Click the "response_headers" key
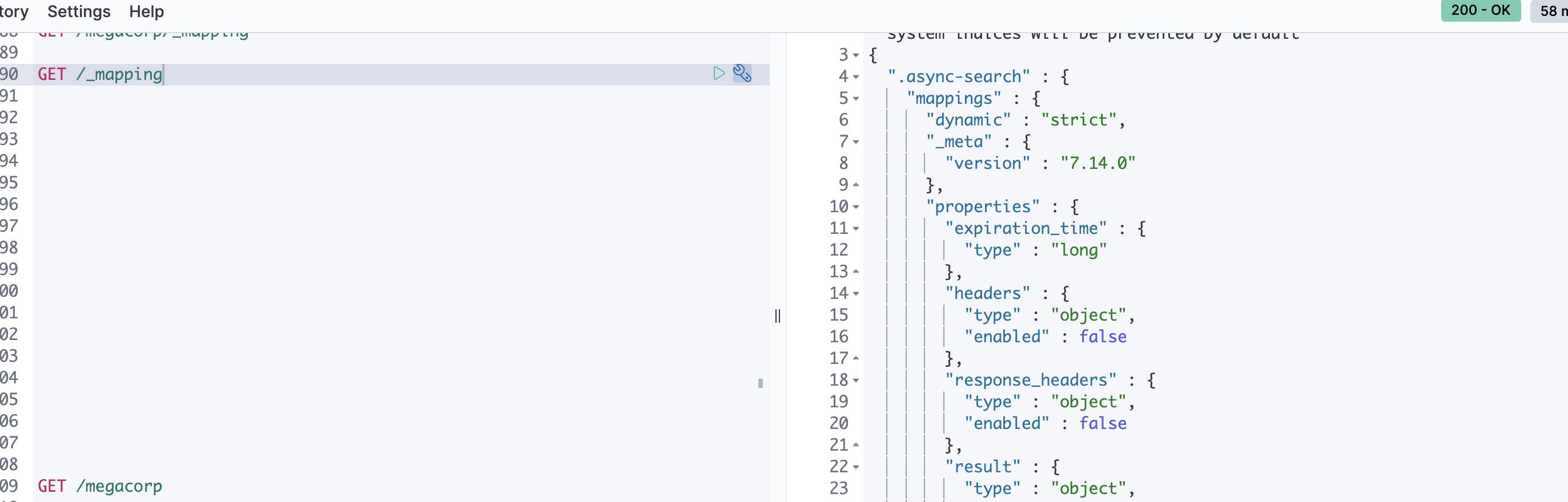1568x502 pixels. 1031,380
